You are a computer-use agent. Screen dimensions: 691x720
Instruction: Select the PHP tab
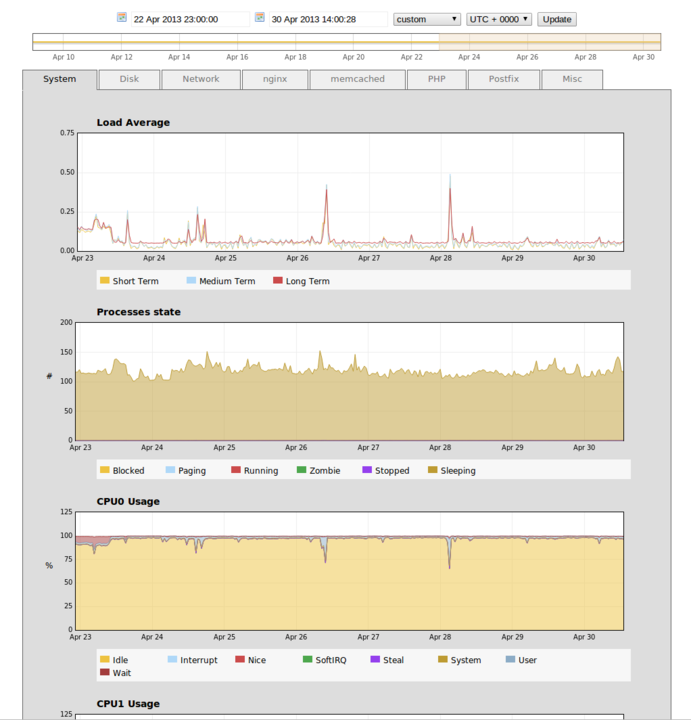(x=436, y=79)
